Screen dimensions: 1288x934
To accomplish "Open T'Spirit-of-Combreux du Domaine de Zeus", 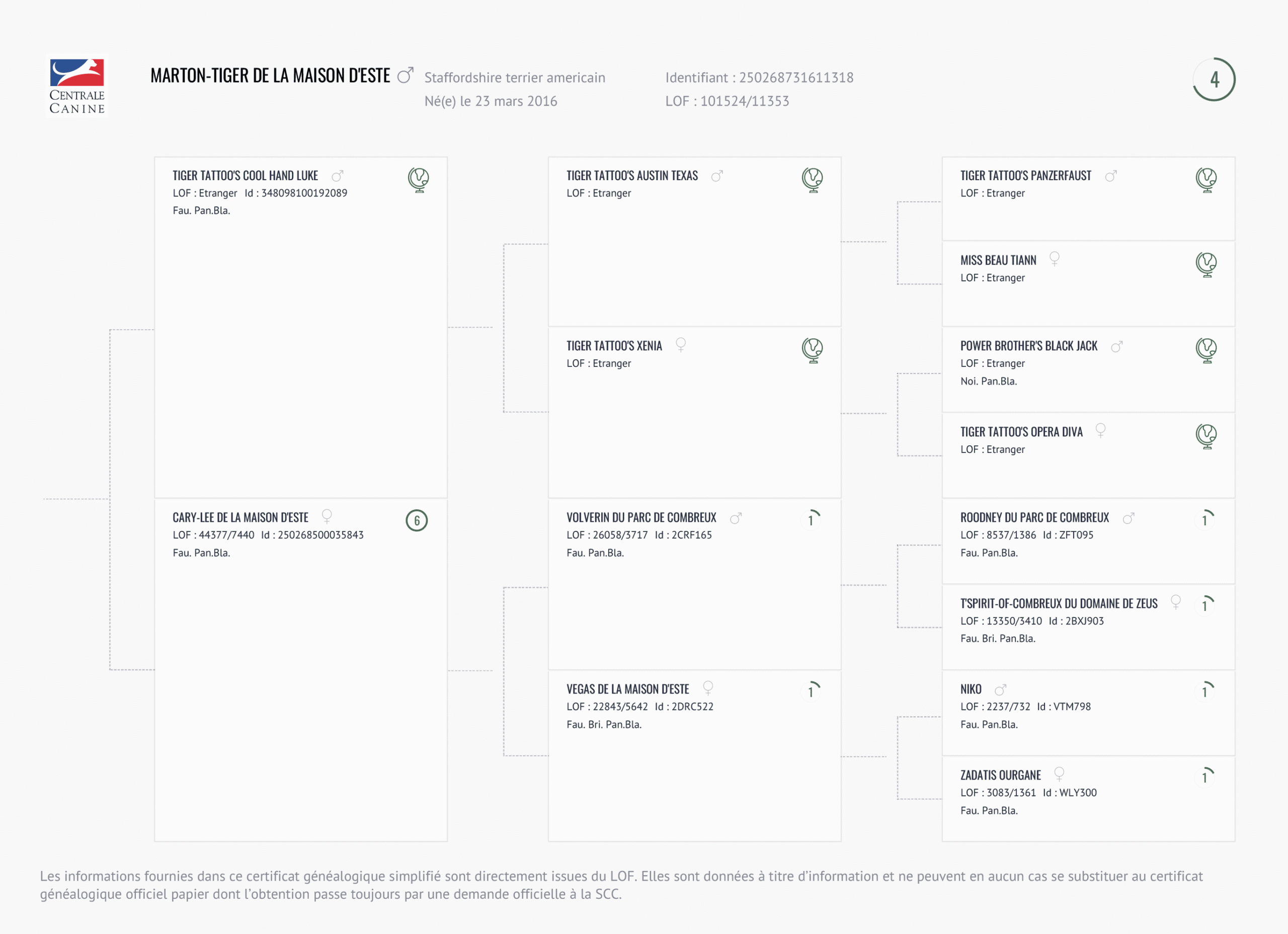I will point(1059,603).
